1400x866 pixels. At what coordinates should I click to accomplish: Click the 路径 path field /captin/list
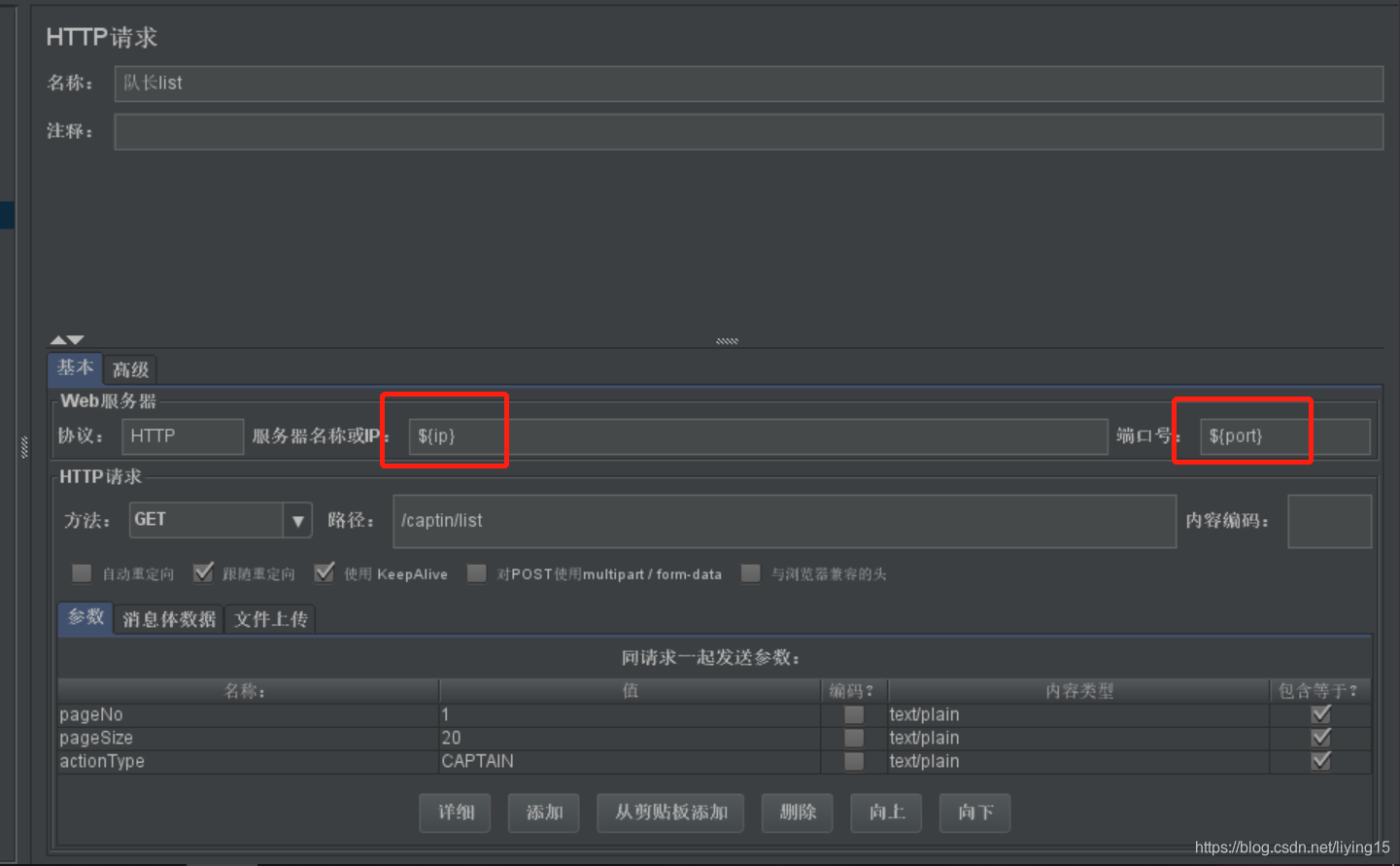pos(784,521)
